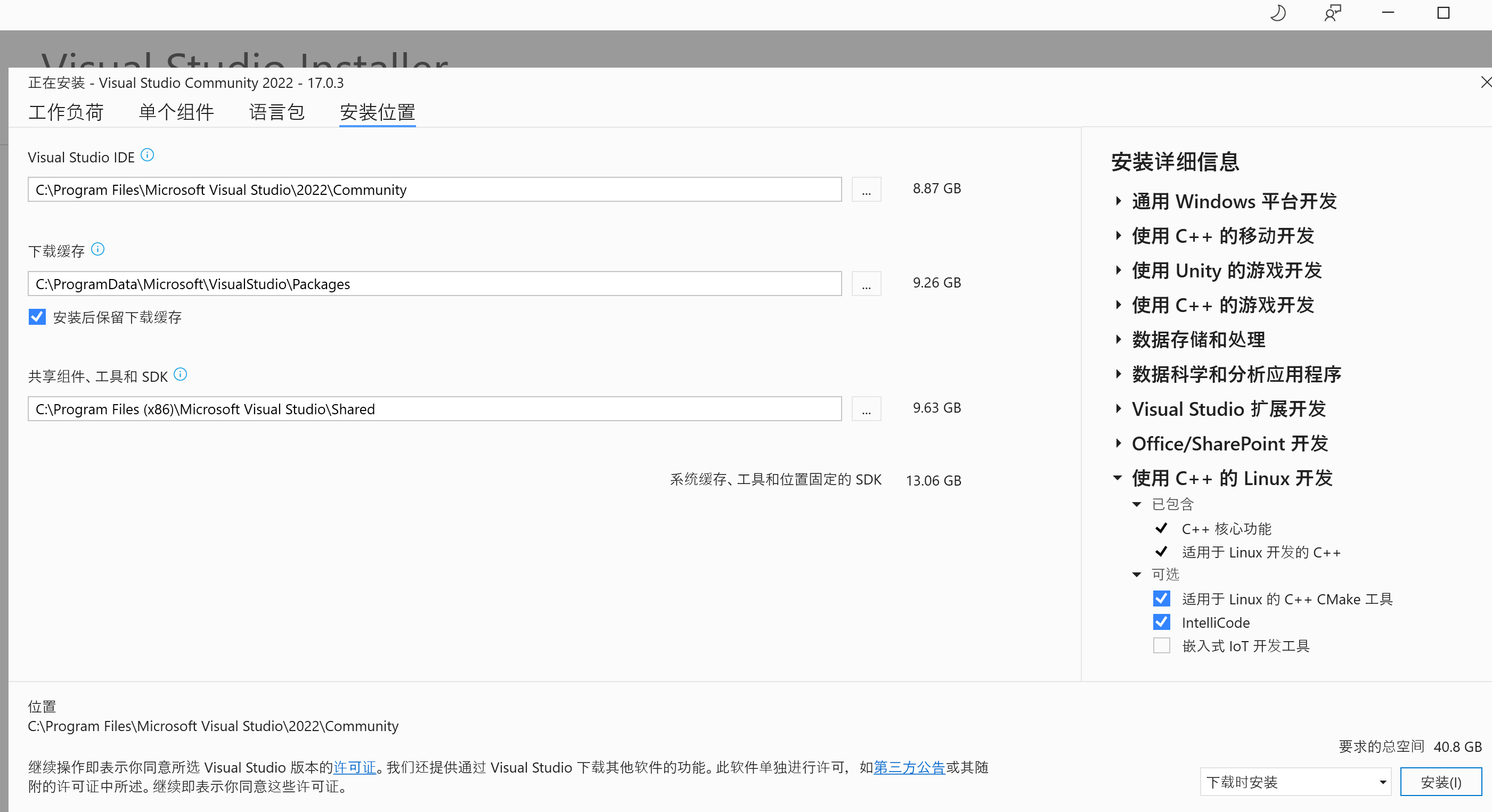
Task: Click info icon next to Visual Studio IDE
Action: [148, 155]
